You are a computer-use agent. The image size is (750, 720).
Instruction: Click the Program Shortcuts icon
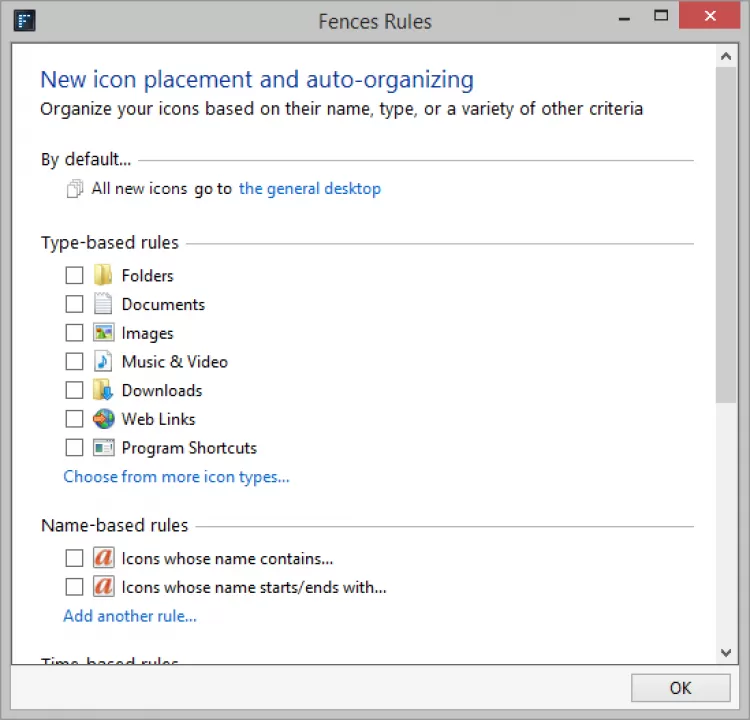click(103, 448)
